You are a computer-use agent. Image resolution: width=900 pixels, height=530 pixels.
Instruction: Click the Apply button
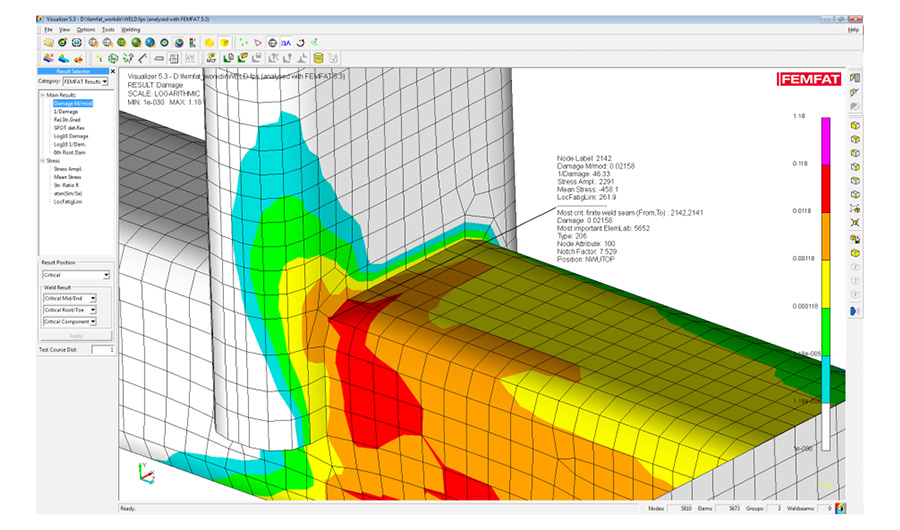coord(76,335)
